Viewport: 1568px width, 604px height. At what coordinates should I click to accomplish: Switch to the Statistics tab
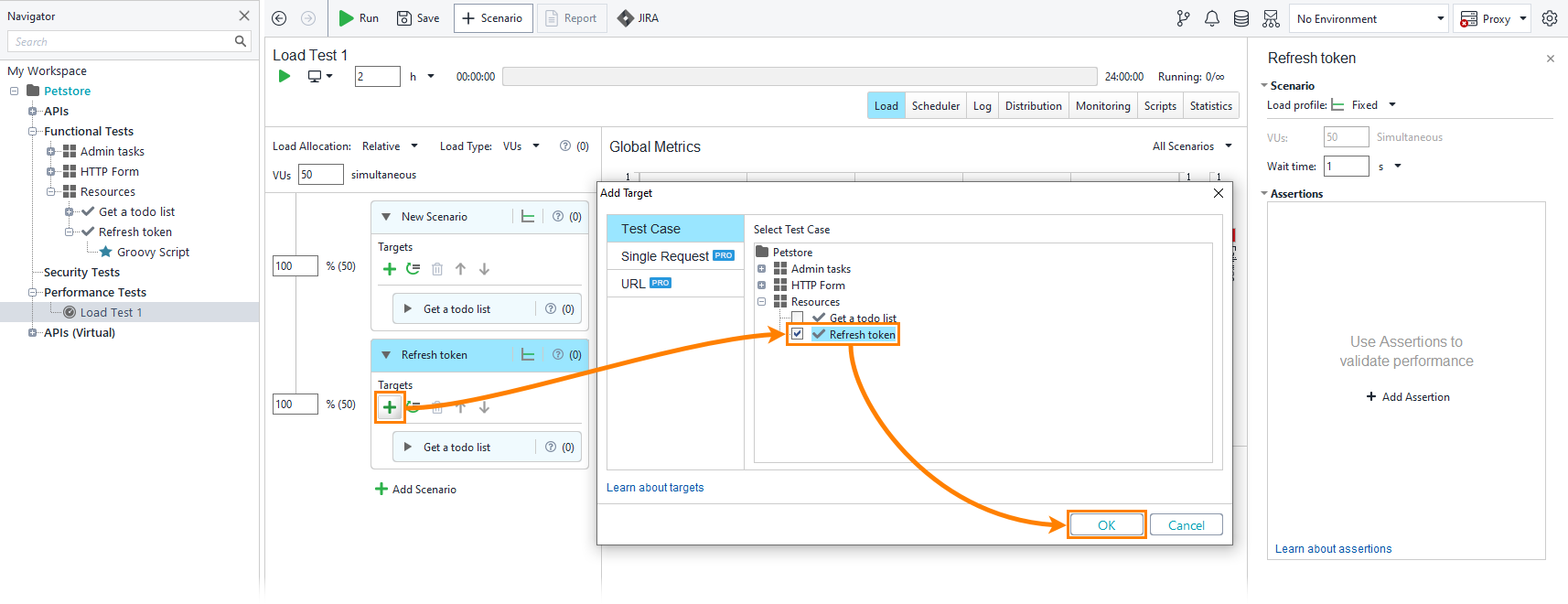coord(1210,106)
